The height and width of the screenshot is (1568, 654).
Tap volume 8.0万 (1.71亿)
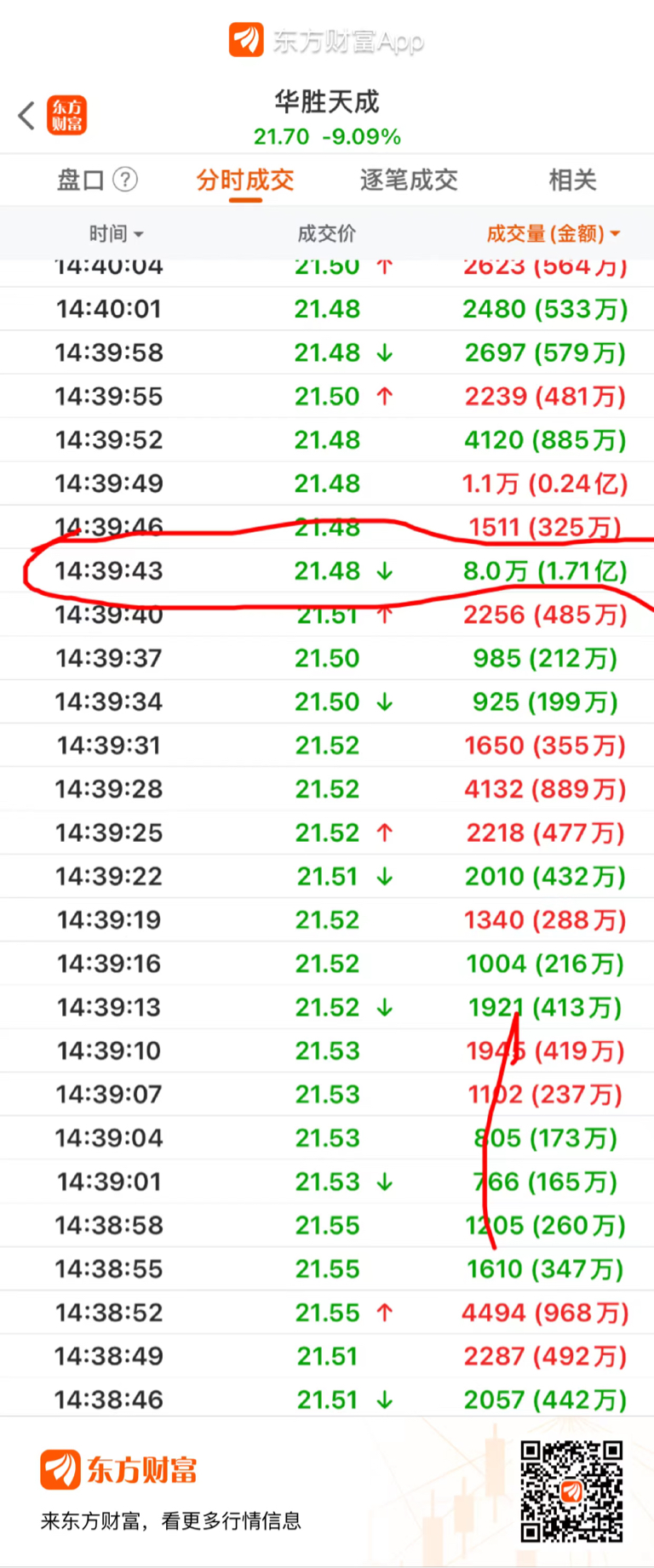coord(545,570)
